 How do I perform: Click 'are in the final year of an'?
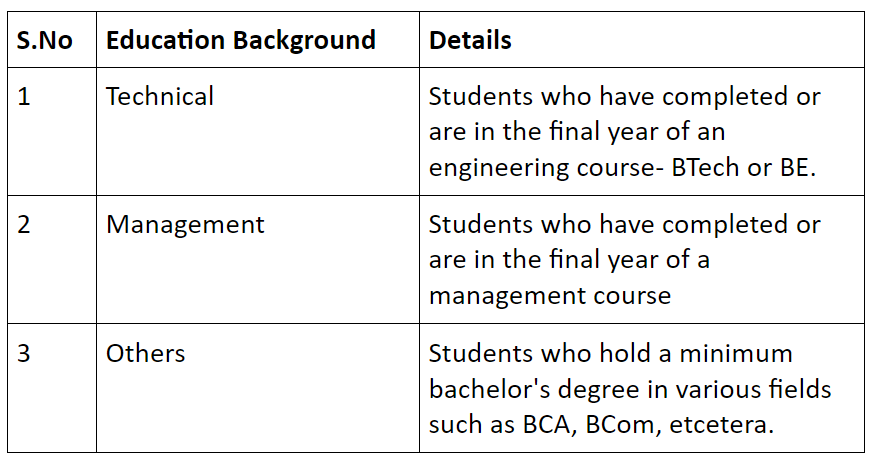tap(577, 132)
